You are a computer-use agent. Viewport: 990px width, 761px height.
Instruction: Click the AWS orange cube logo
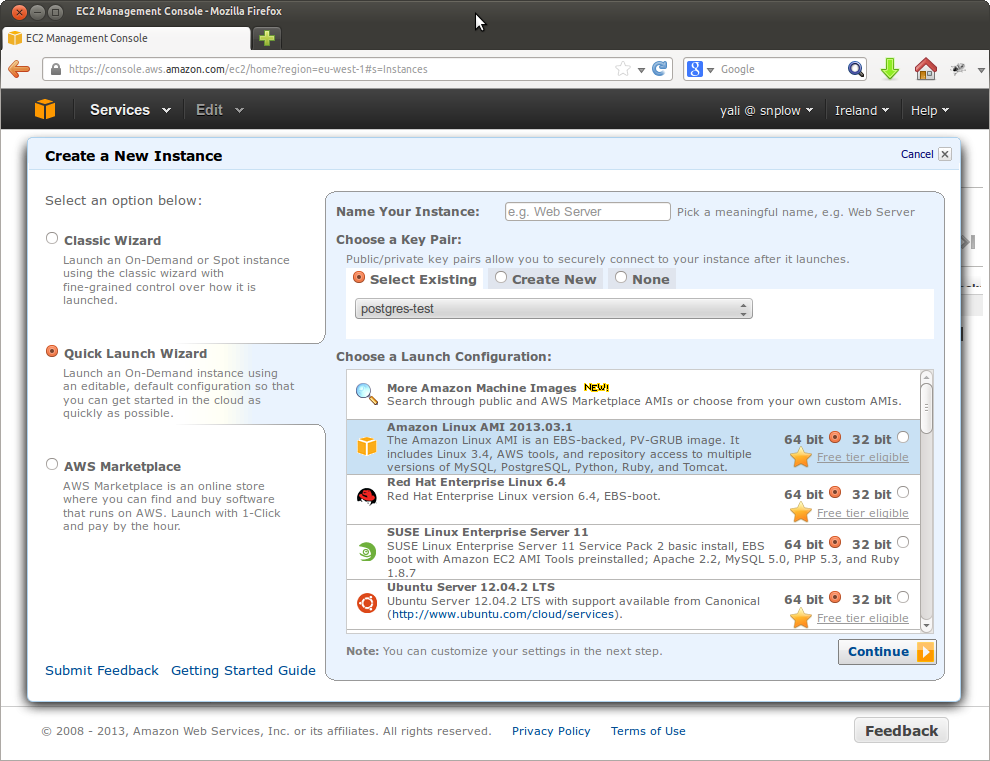pos(45,109)
